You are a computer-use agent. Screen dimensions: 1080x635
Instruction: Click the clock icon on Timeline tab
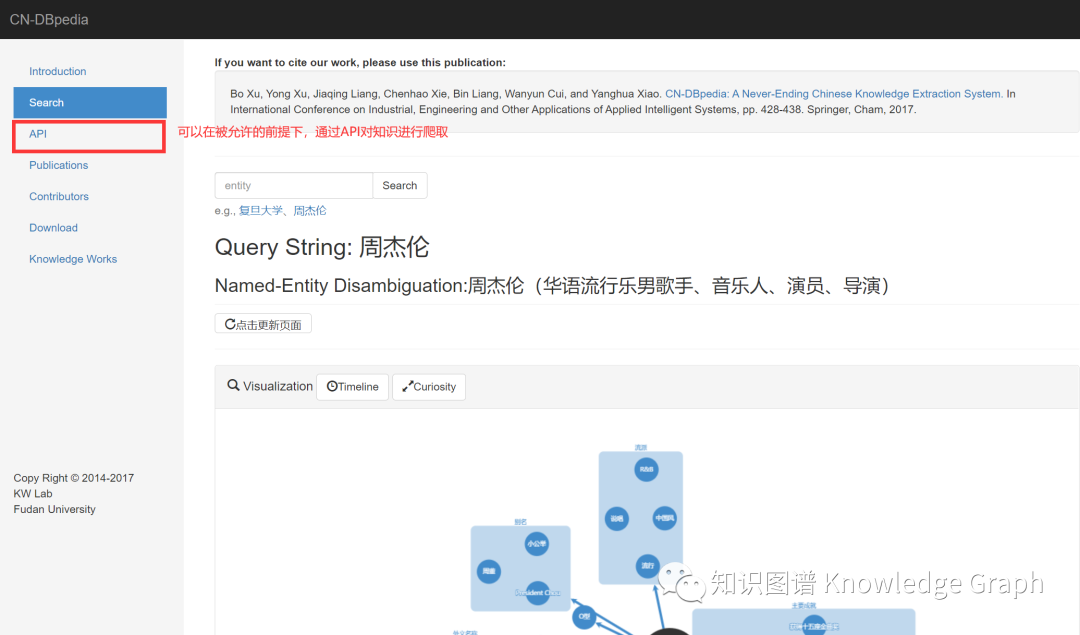(x=332, y=386)
